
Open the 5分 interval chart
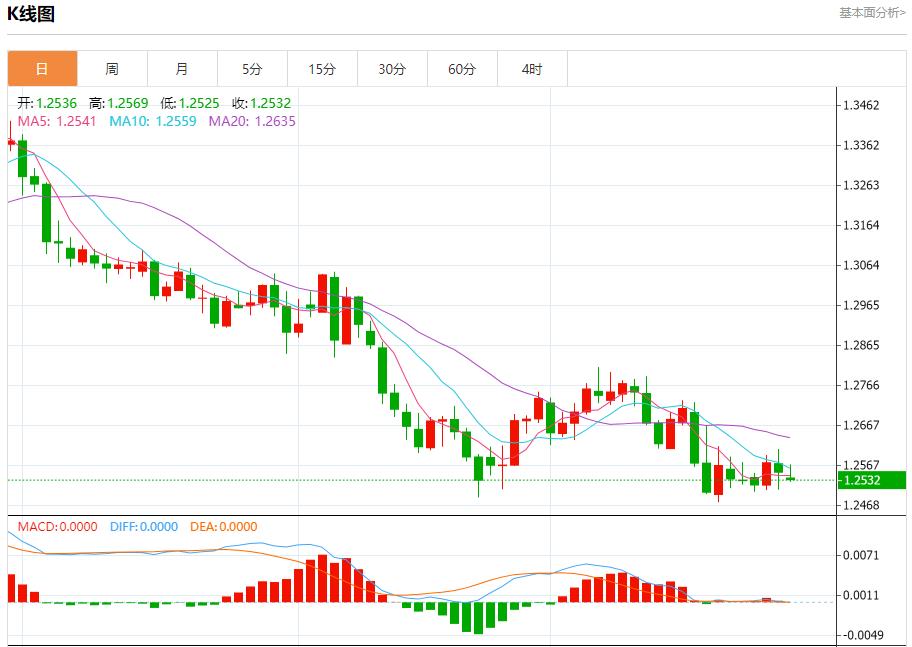(x=252, y=69)
